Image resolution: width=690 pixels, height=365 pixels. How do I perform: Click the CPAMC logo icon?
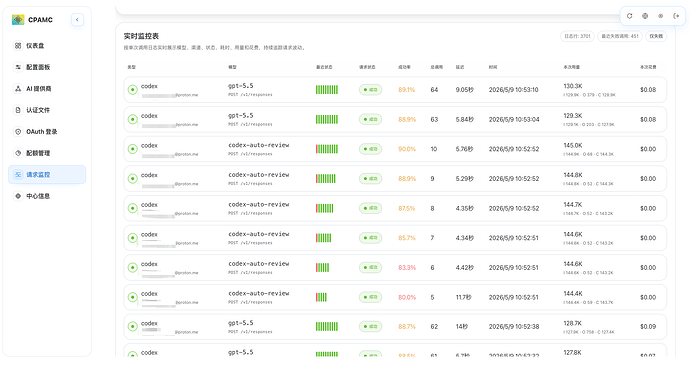18,19
